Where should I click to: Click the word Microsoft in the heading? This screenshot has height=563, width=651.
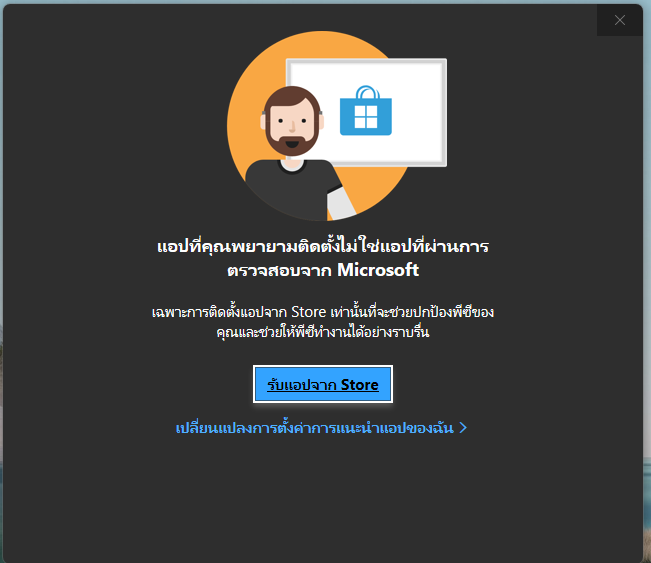point(378,270)
